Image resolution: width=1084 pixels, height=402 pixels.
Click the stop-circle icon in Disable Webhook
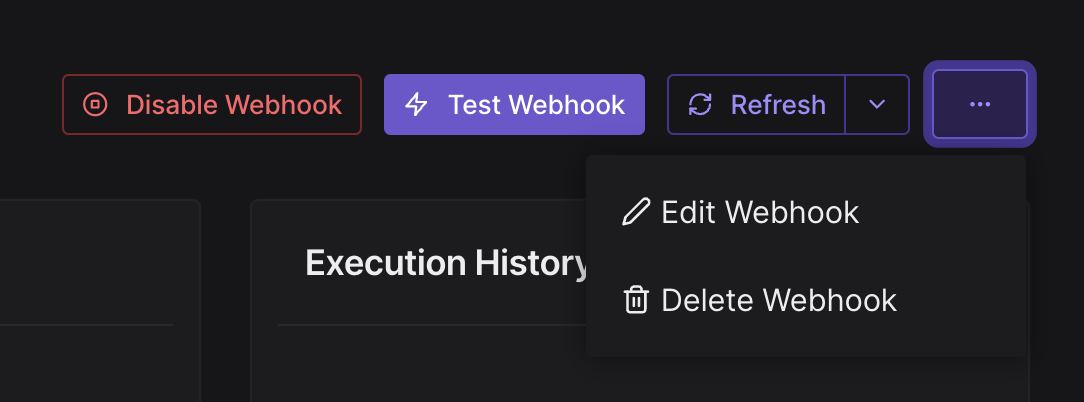tap(95, 104)
